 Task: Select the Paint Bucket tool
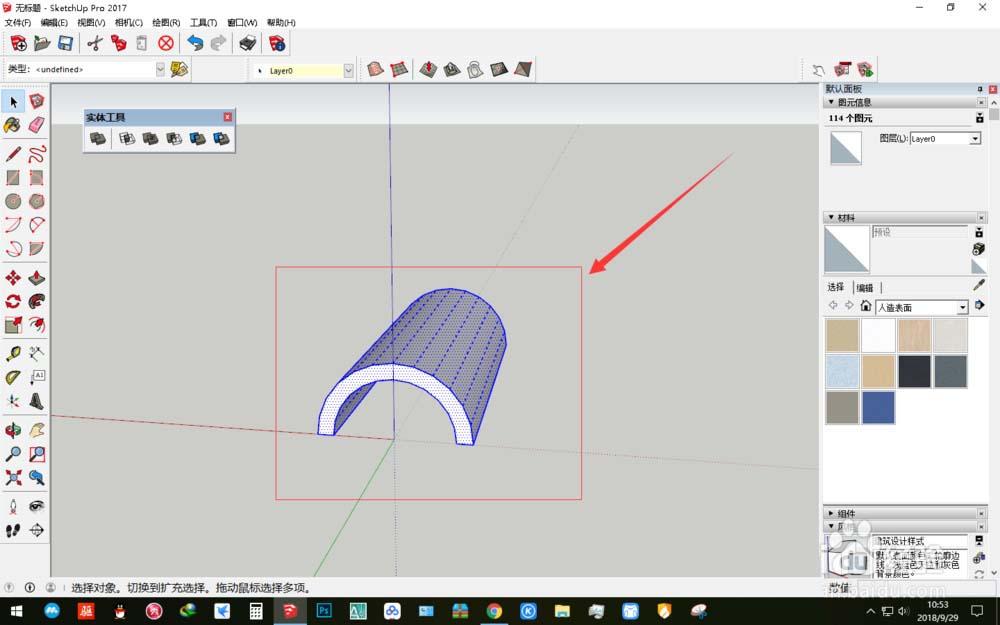click(13, 125)
